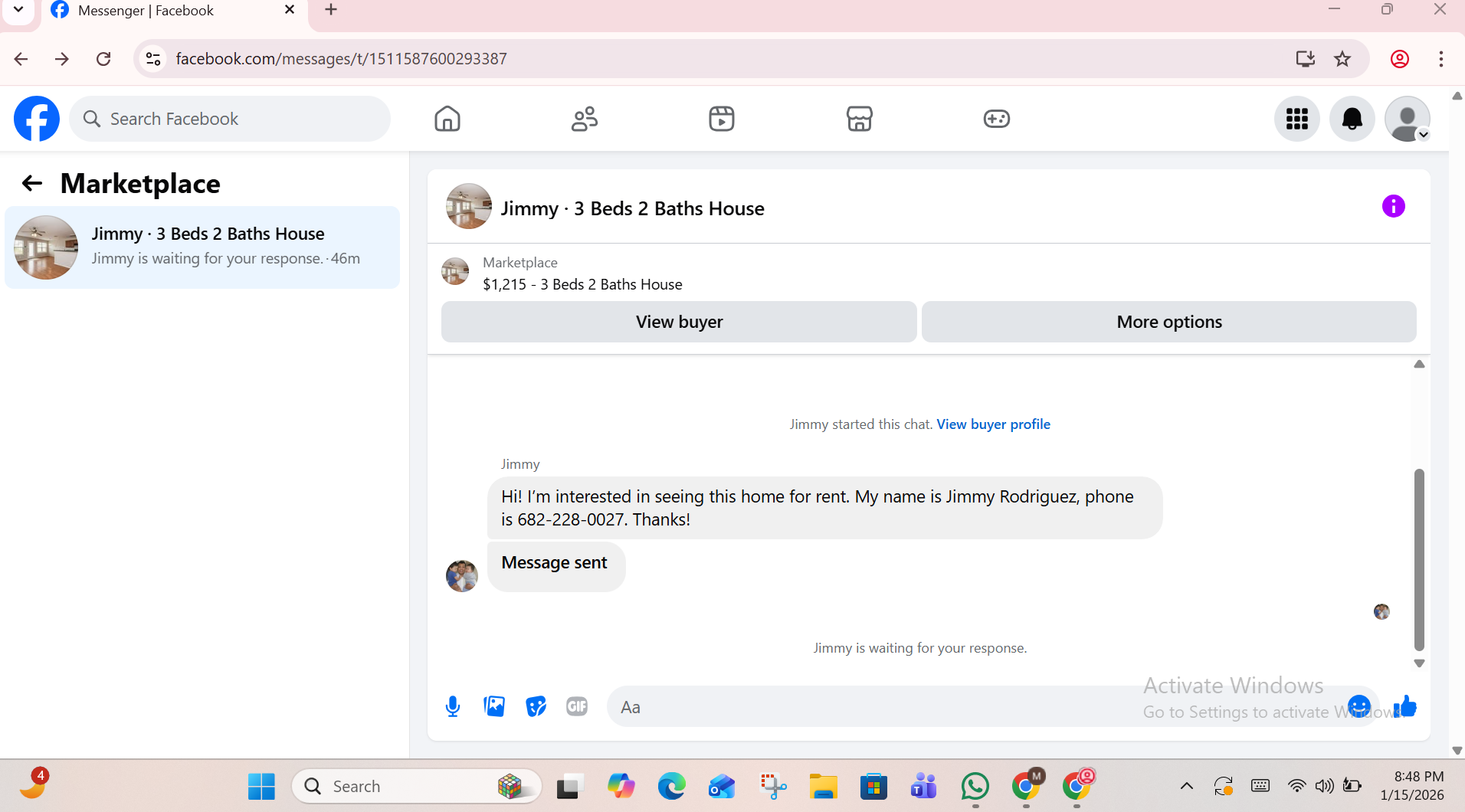Open a new browser tab
The width and height of the screenshot is (1465, 812).
coord(331,10)
